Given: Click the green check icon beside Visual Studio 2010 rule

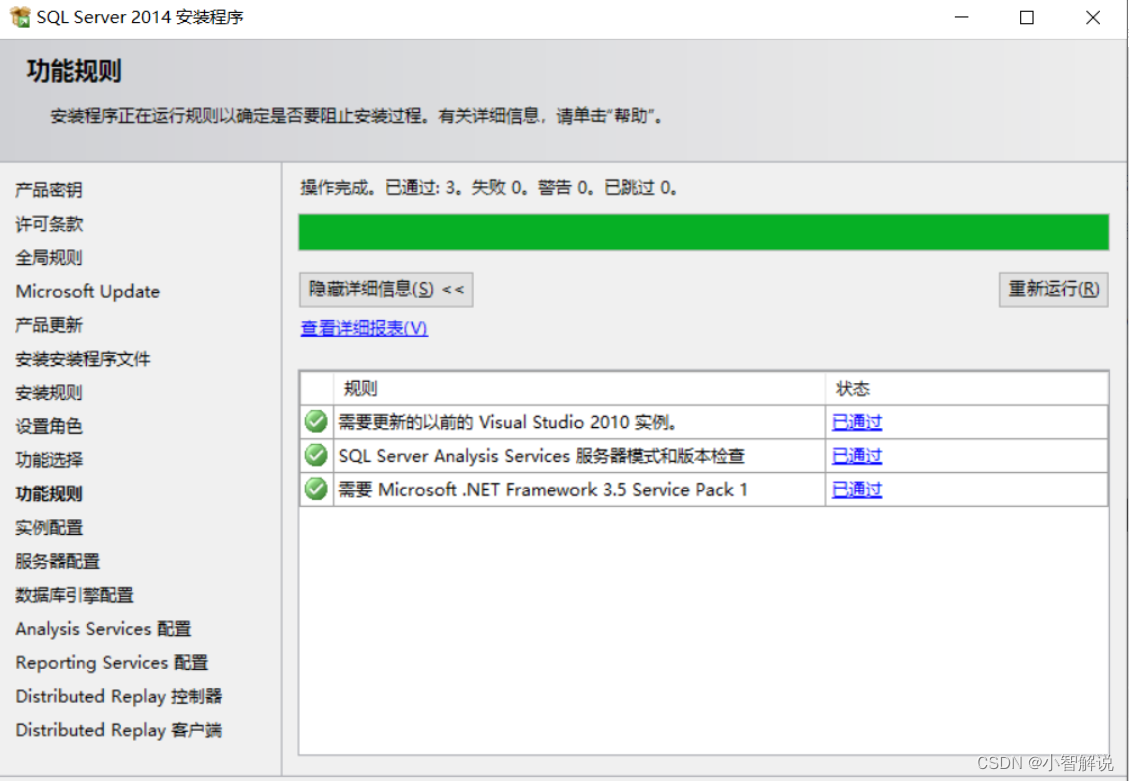Looking at the screenshot, I should coord(315,421).
